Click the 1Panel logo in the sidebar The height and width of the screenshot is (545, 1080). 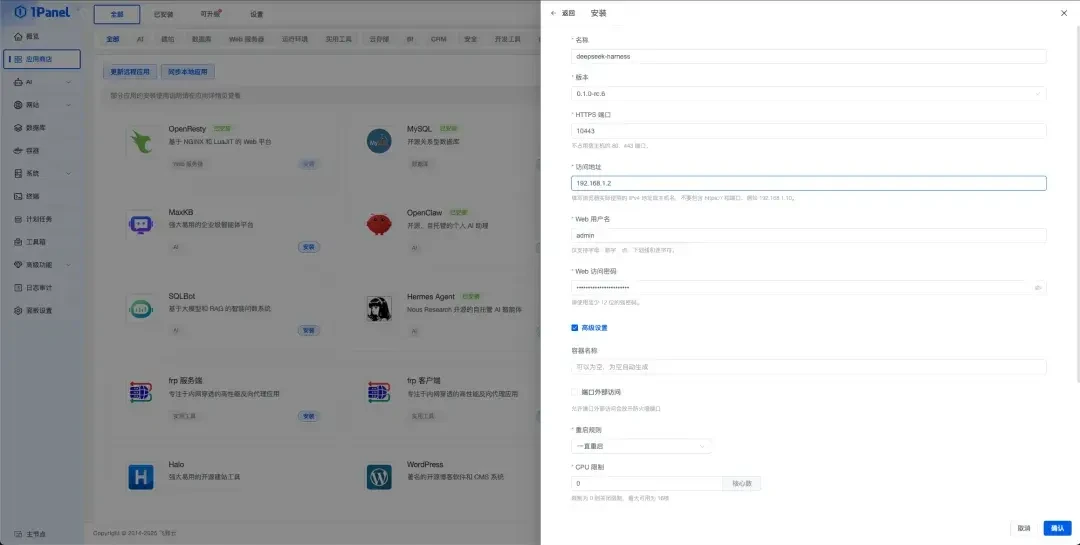pyautogui.click(x=42, y=12)
